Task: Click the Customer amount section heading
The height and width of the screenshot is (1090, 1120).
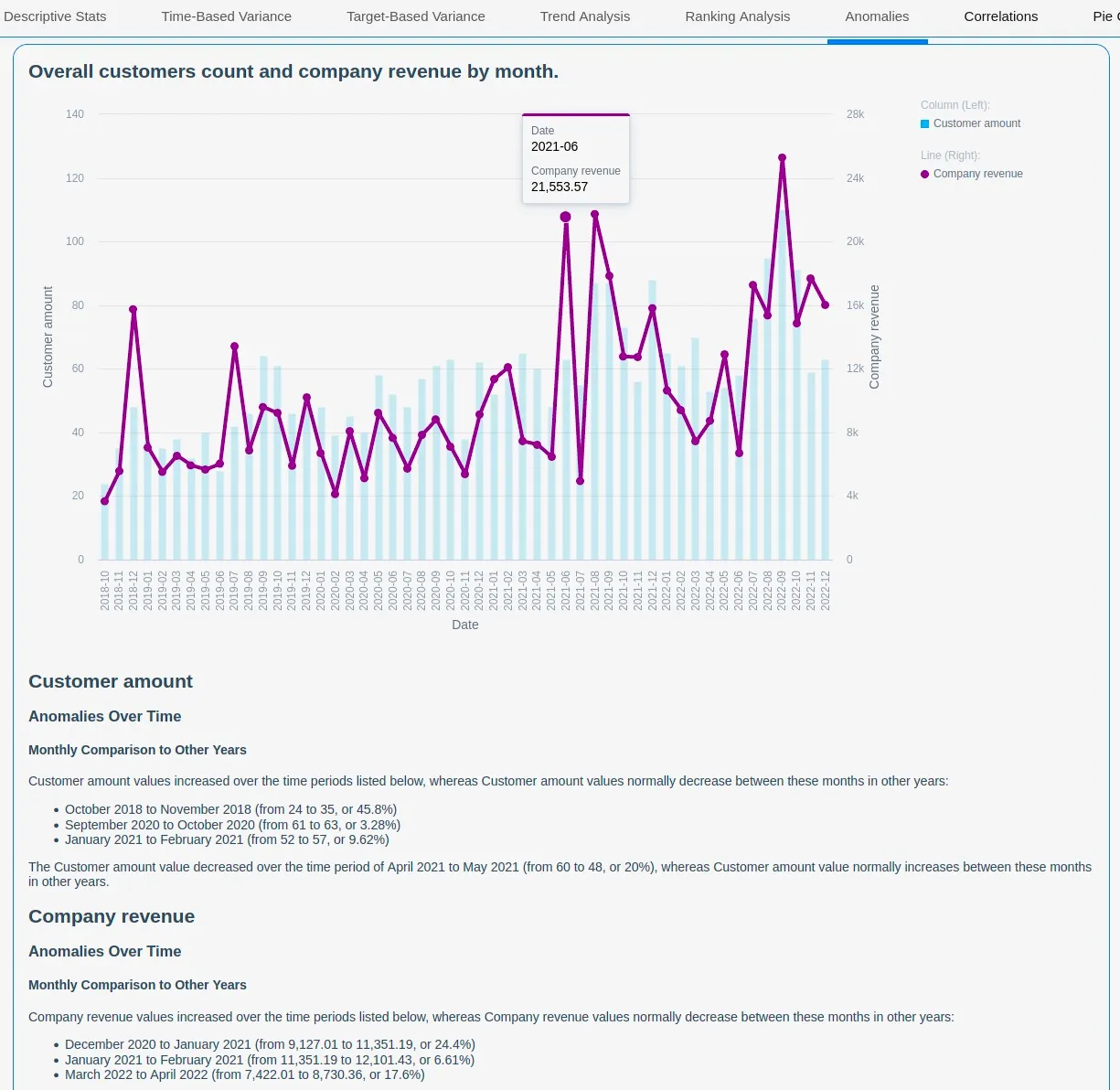Action: click(111, 681)
